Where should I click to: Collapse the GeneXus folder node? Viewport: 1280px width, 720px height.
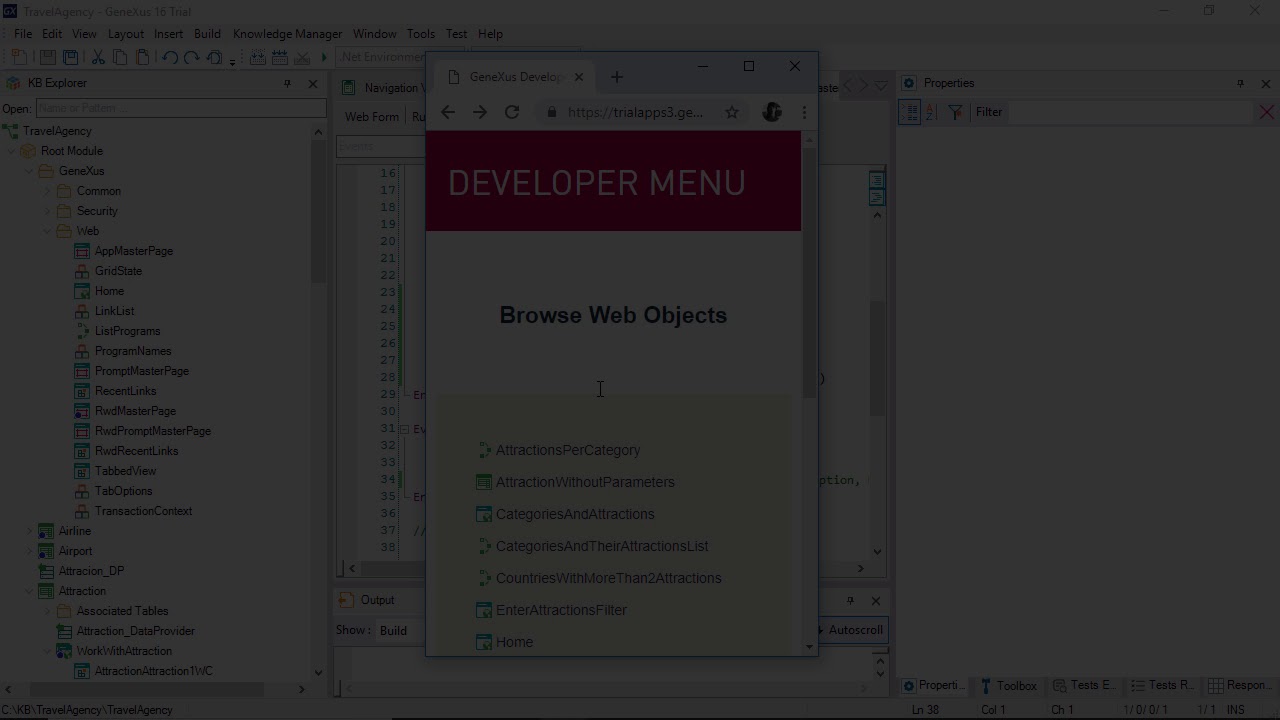29,171
